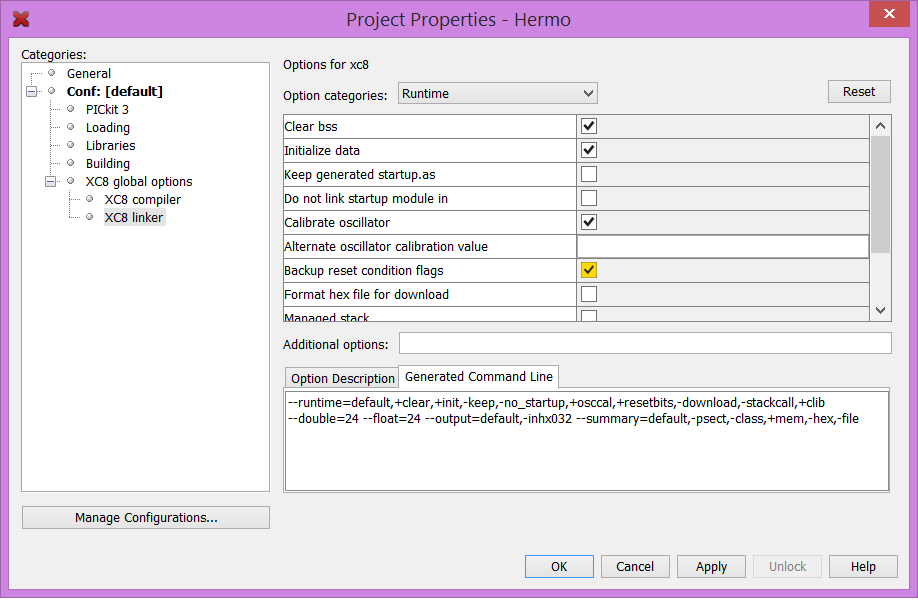The image size is (918, 600).
Task: Open the Option categories Runtime dropdown
Action: 497,94
